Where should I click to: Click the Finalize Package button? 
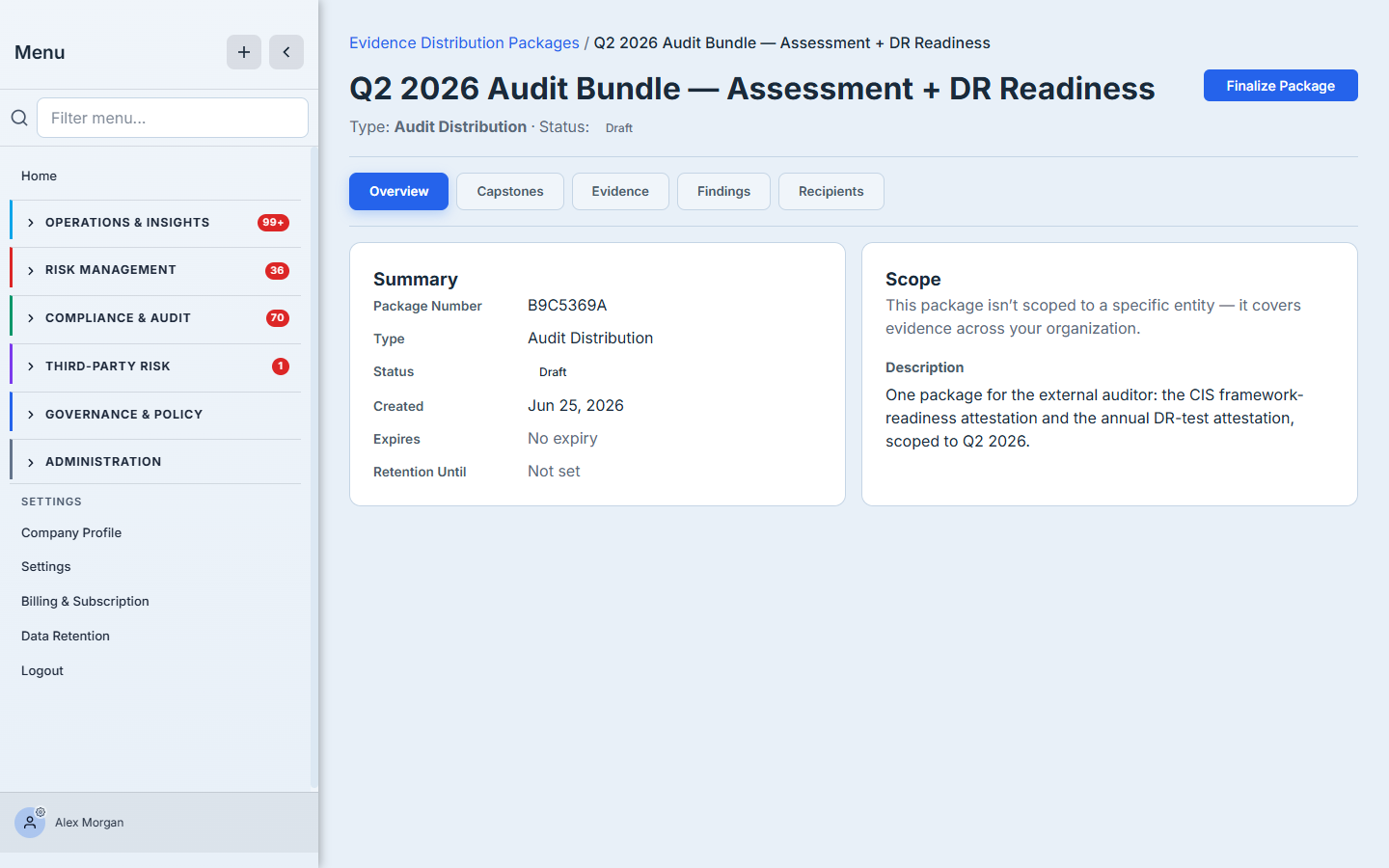(1280, 86)
